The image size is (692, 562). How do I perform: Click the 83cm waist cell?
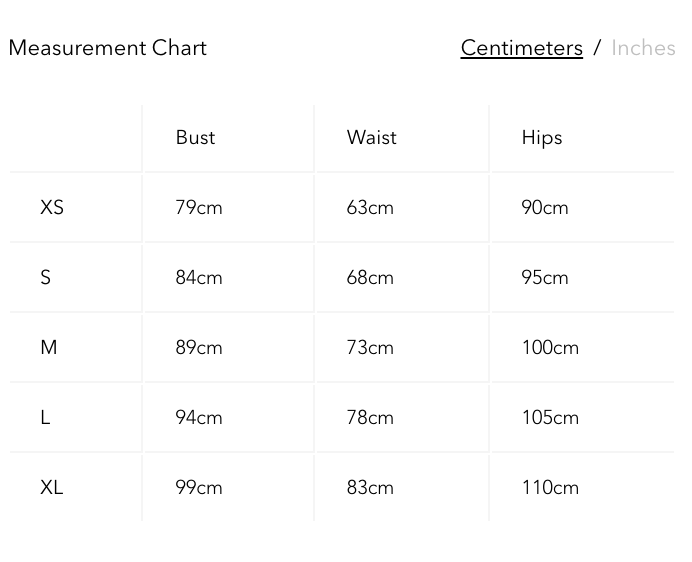pos(370,488)
